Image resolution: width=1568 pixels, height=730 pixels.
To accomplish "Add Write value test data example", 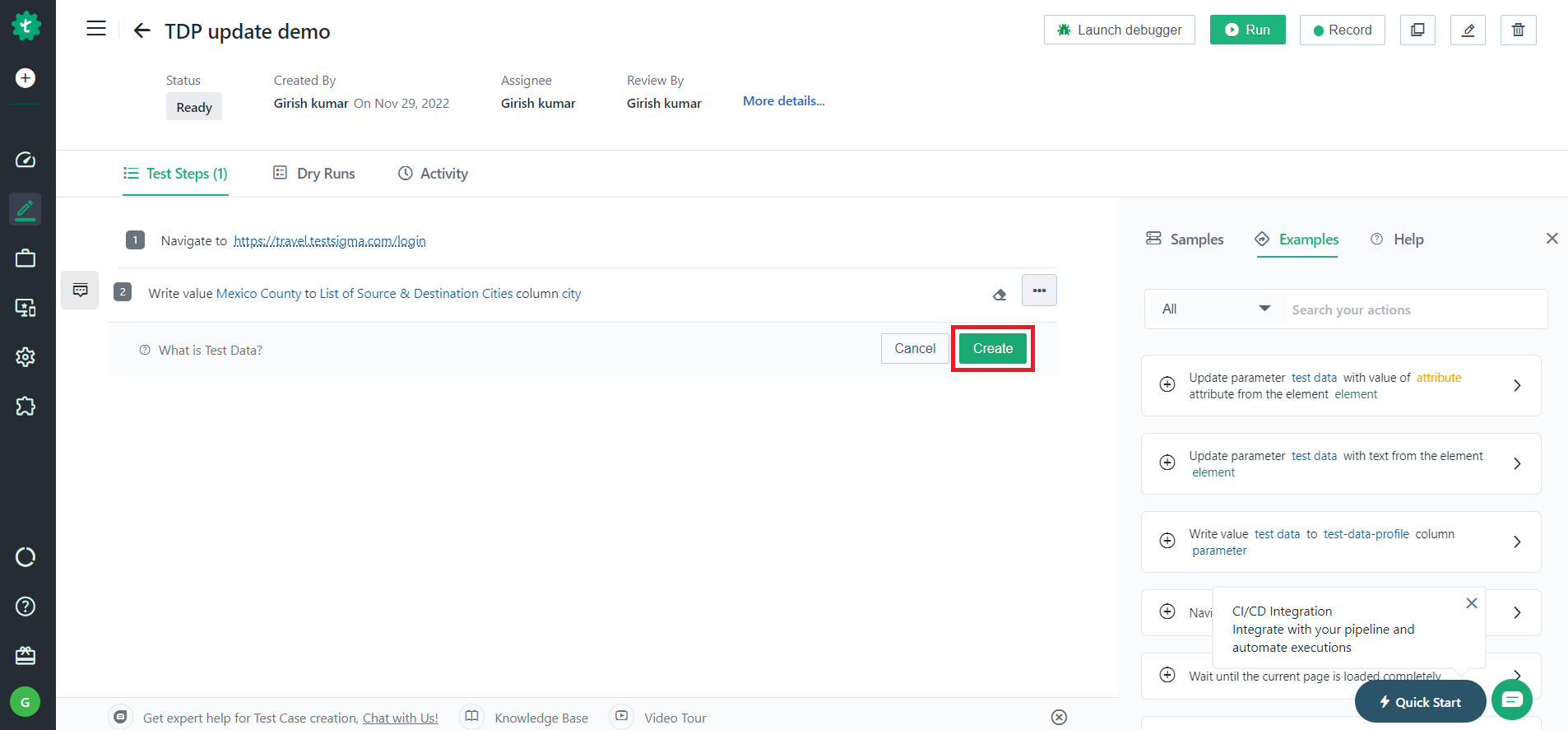I will (x=1167, y=541).
